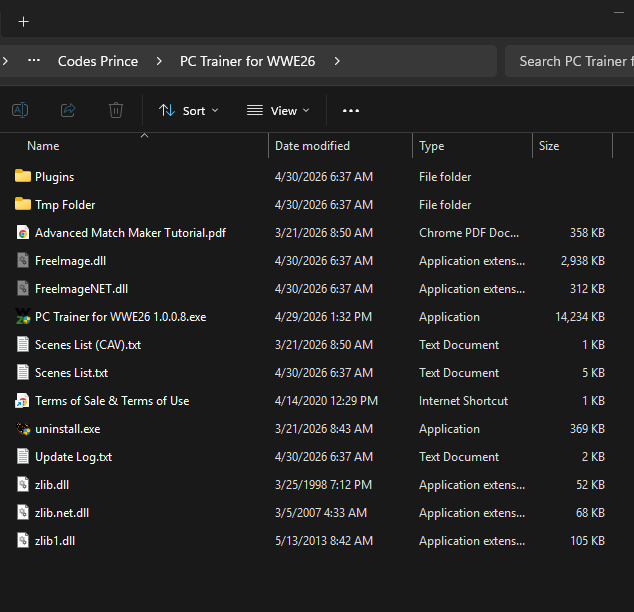Screen dimensions: 634x612
Task: Click the zlib1.dll file icon
Action: tap(23, 540)
